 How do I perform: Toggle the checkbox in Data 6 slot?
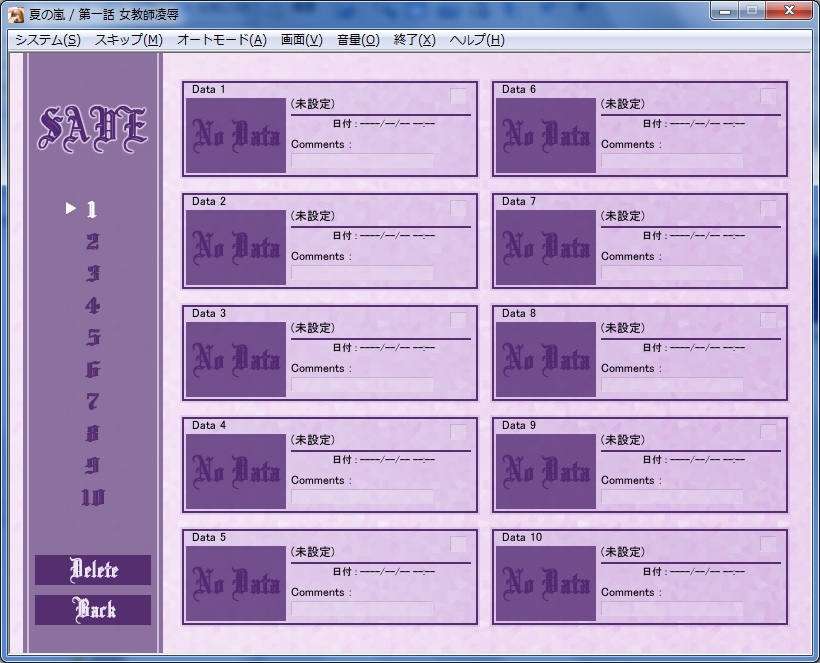(768, 96)
